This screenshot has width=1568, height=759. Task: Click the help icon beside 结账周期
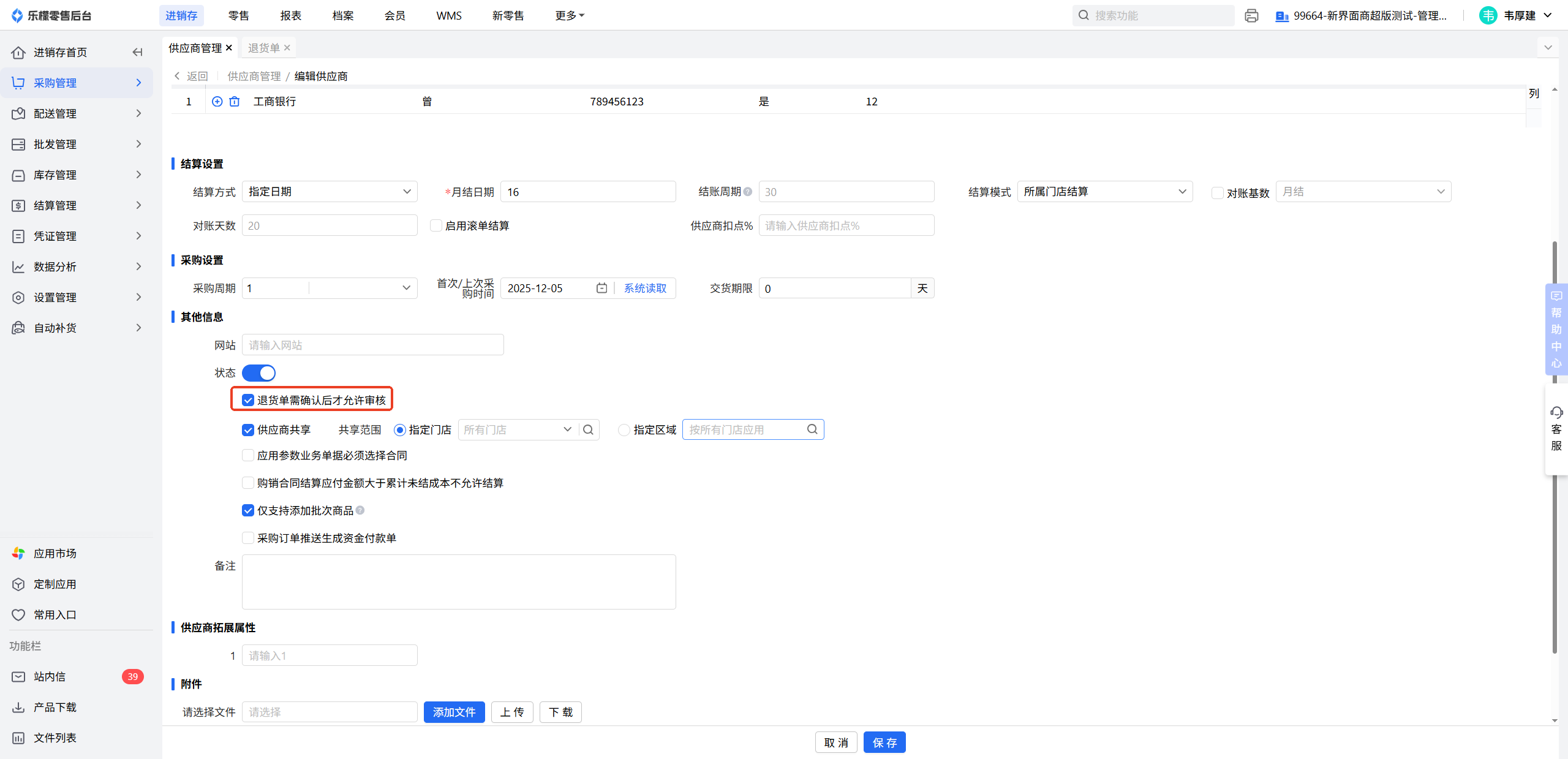[748, 192]
